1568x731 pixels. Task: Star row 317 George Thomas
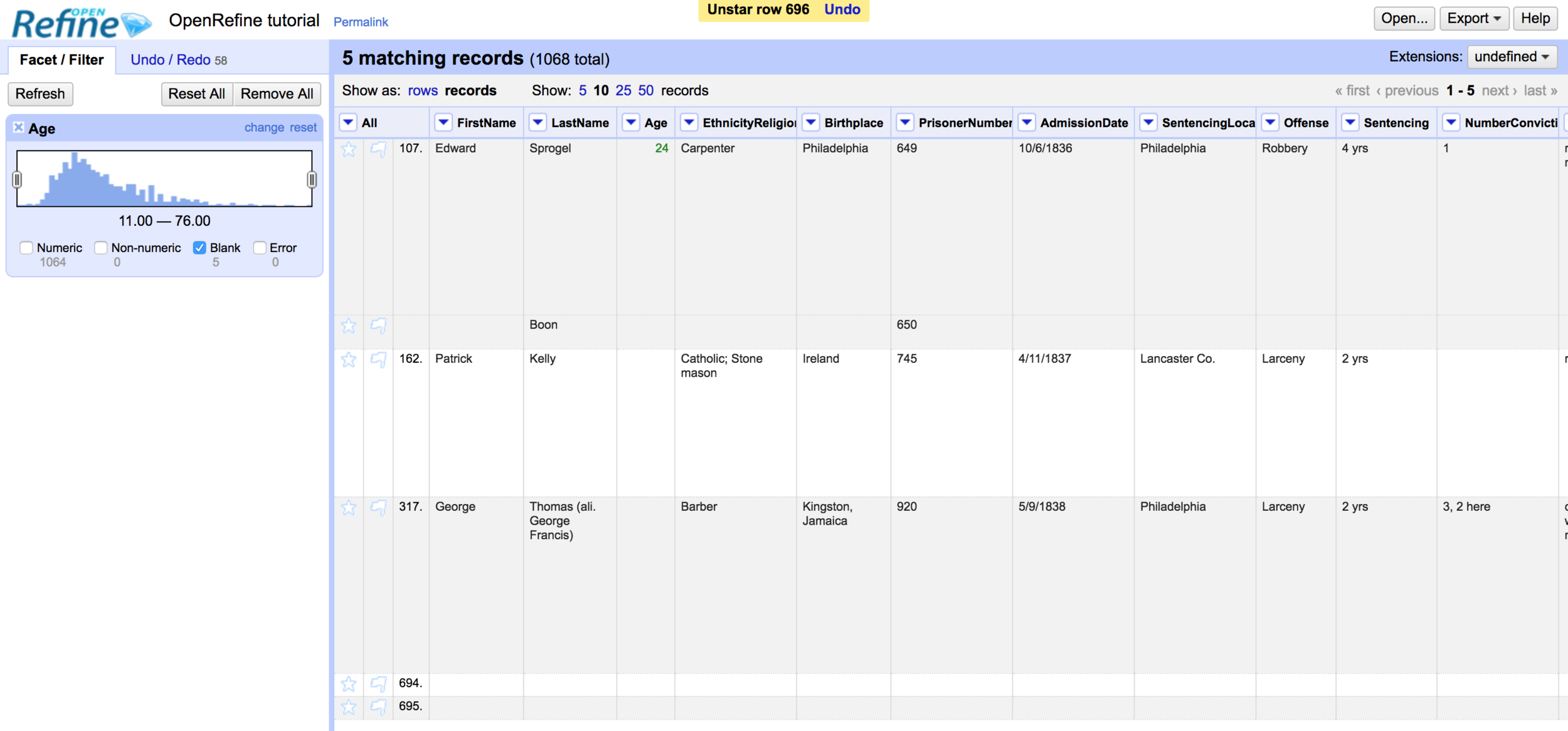(349, 507)
